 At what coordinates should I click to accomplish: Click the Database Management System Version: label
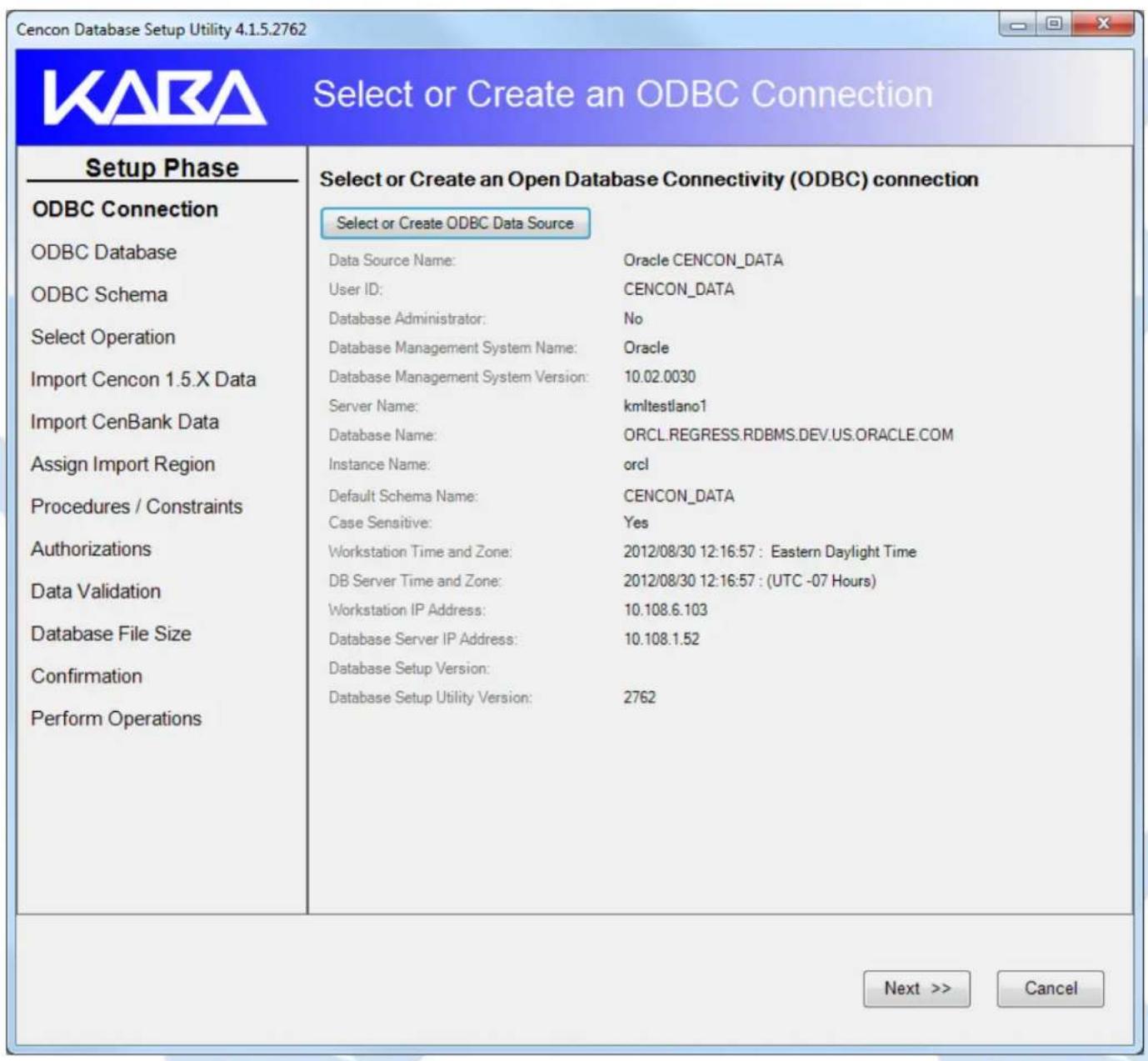(458, 377)
